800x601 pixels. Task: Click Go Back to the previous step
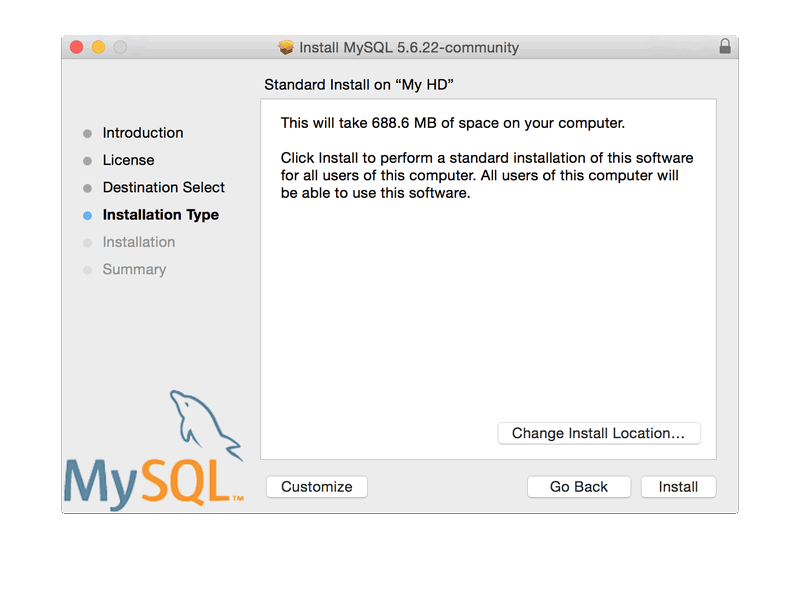pyautogui.click(x=578, y=486)
